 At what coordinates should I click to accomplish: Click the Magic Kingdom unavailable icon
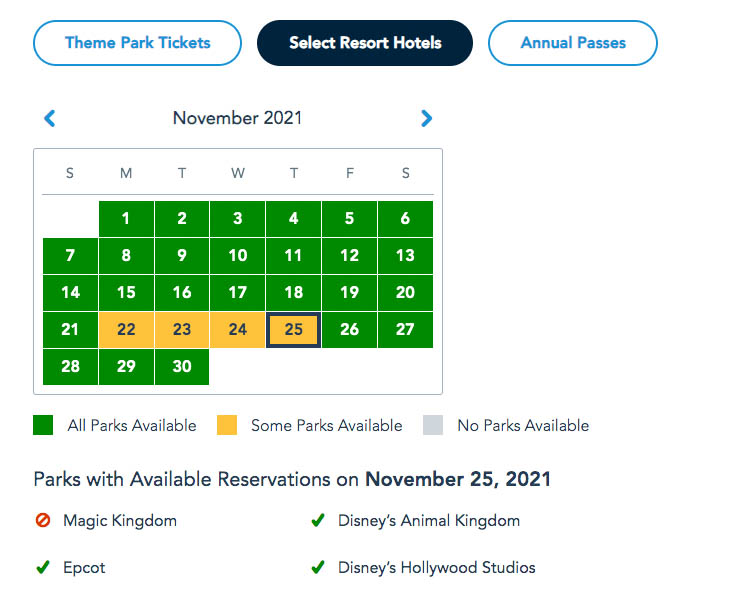click(43, 520)
